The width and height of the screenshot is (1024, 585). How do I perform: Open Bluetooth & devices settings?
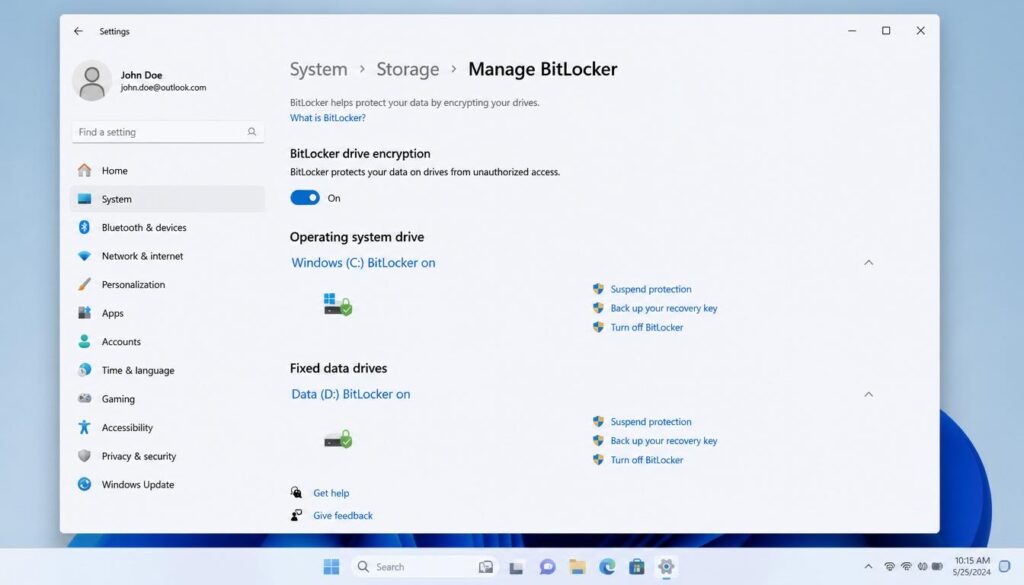(x=167, y=227)
